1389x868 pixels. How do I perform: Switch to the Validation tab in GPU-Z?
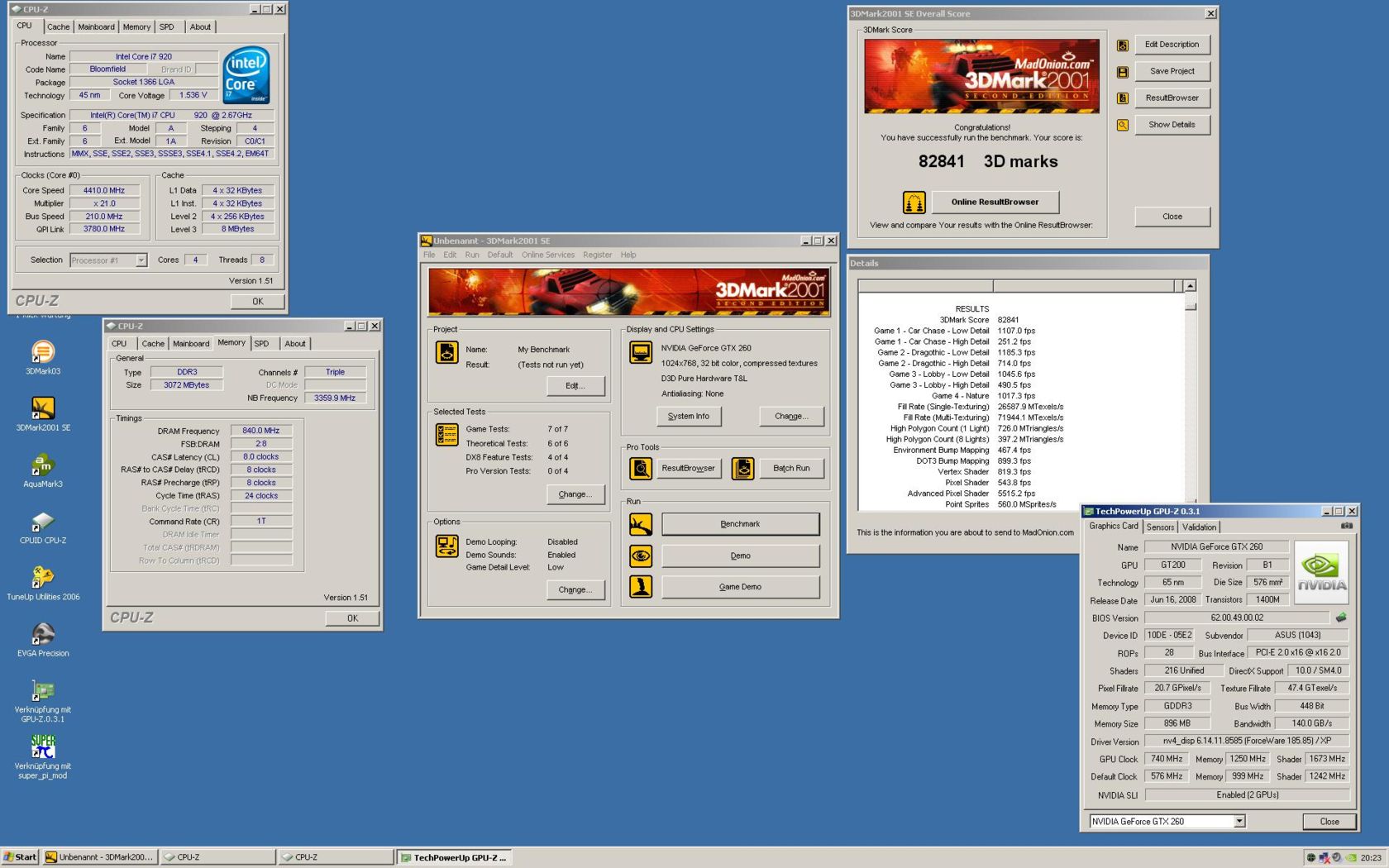(x=1199, y=527)
